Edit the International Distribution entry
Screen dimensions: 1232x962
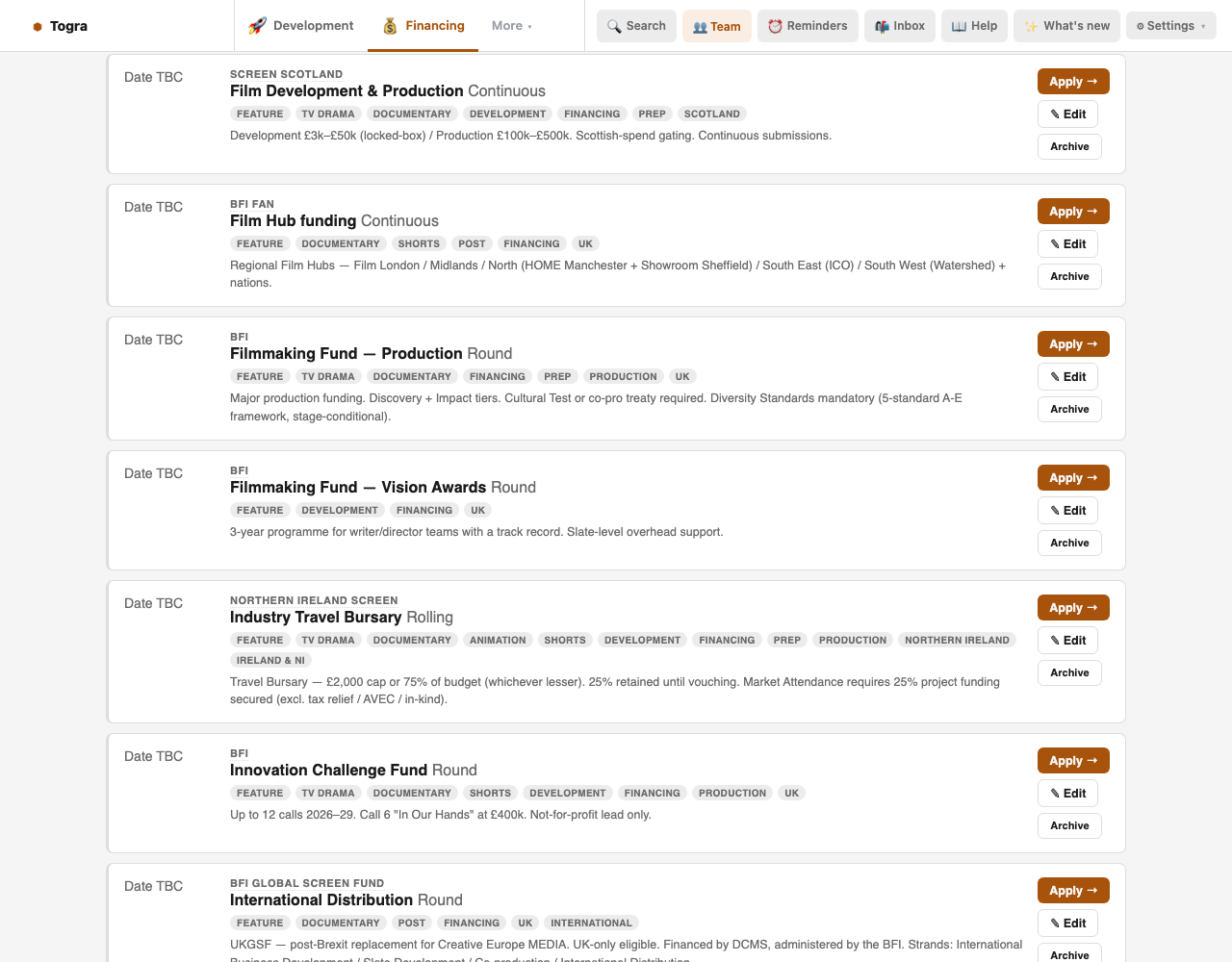click(x=1068, y=924)
